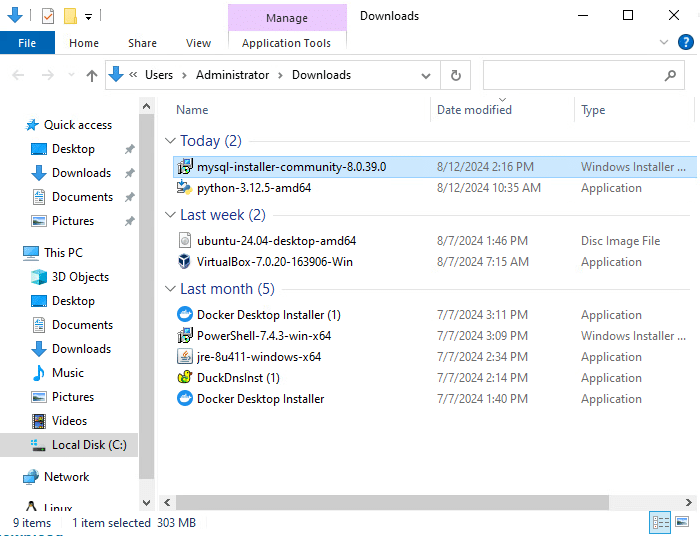Sort by Date modified column header

(x=474, y=110)
